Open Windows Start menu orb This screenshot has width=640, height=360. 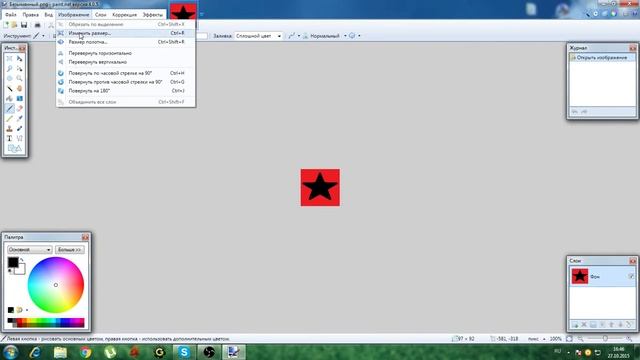10,352
